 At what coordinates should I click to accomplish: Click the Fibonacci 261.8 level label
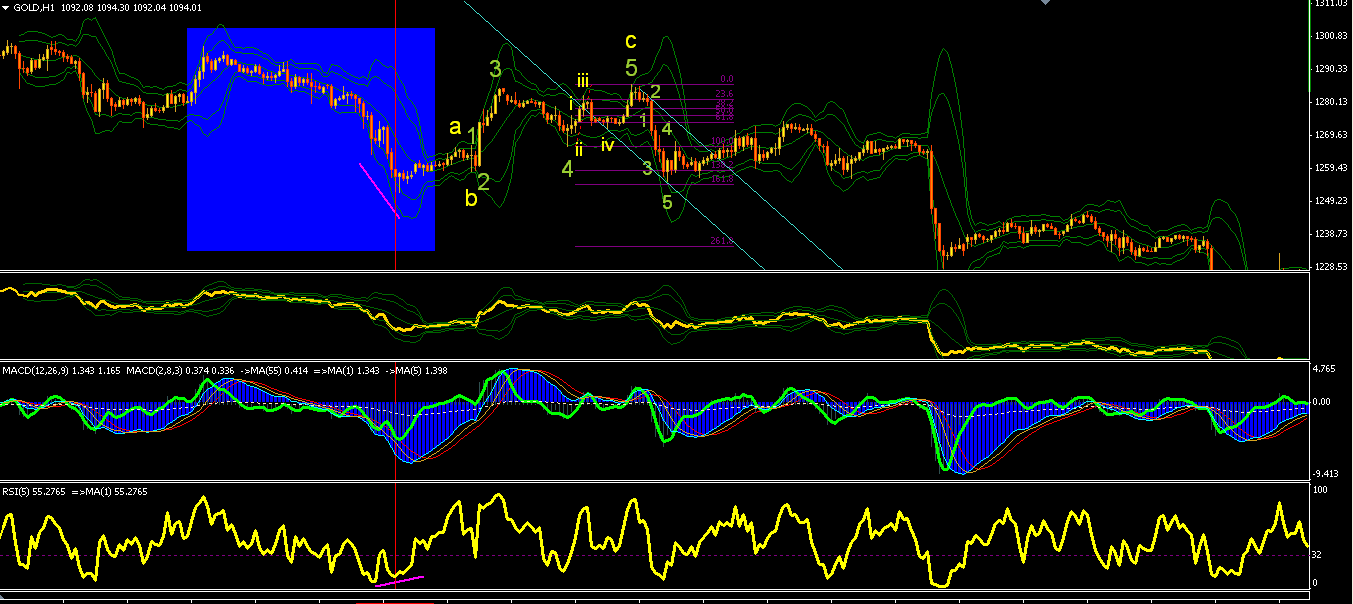[723, 241]
